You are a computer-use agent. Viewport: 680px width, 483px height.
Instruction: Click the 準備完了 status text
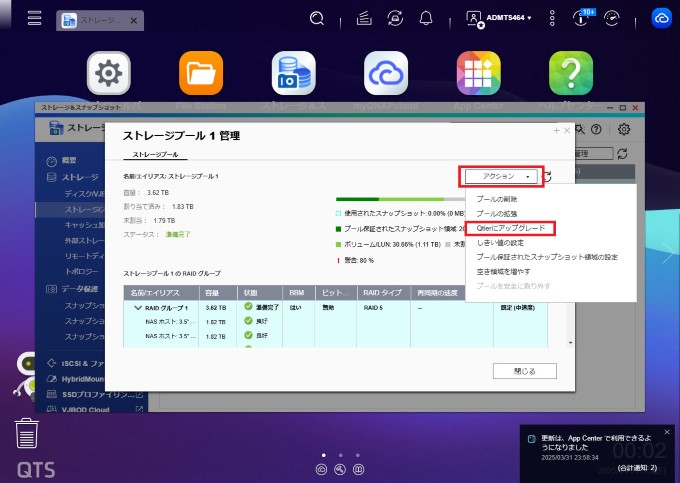[x=178, y=235]
